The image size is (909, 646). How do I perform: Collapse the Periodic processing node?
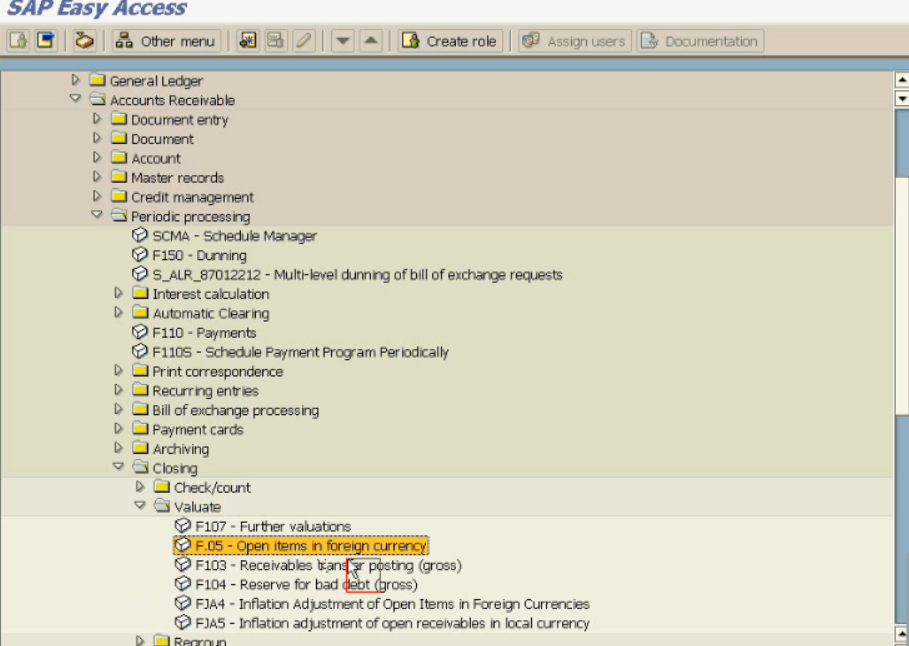tap(97, 215)
